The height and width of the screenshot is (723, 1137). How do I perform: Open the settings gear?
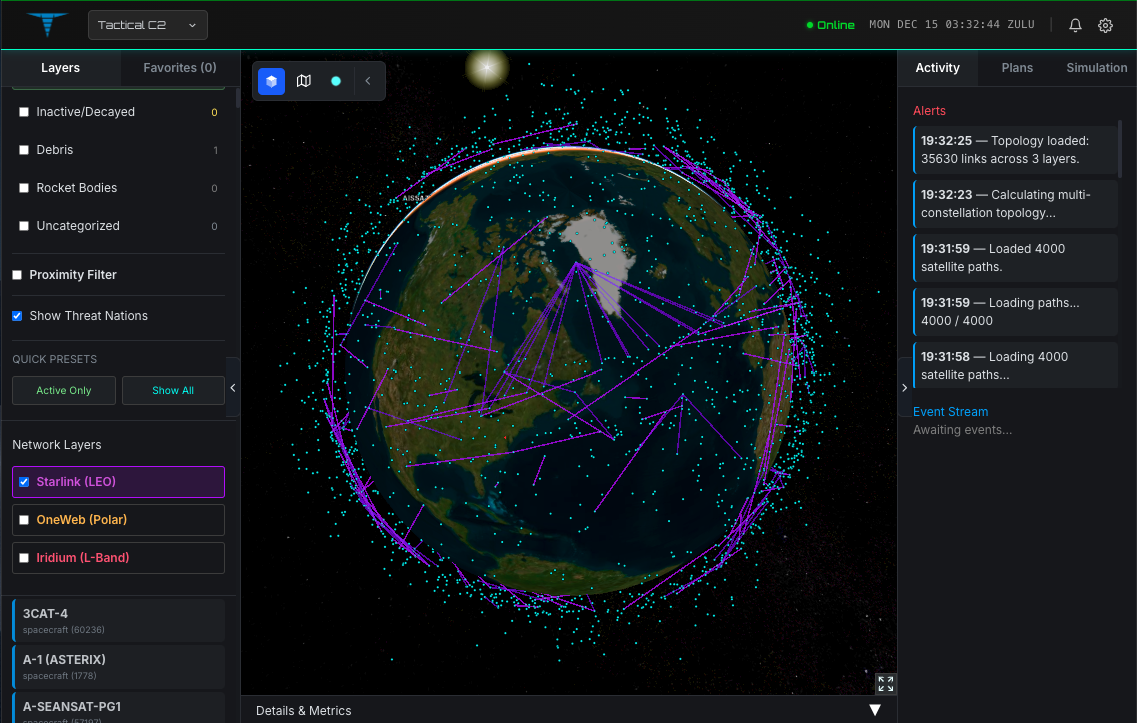click(1105, 25)
